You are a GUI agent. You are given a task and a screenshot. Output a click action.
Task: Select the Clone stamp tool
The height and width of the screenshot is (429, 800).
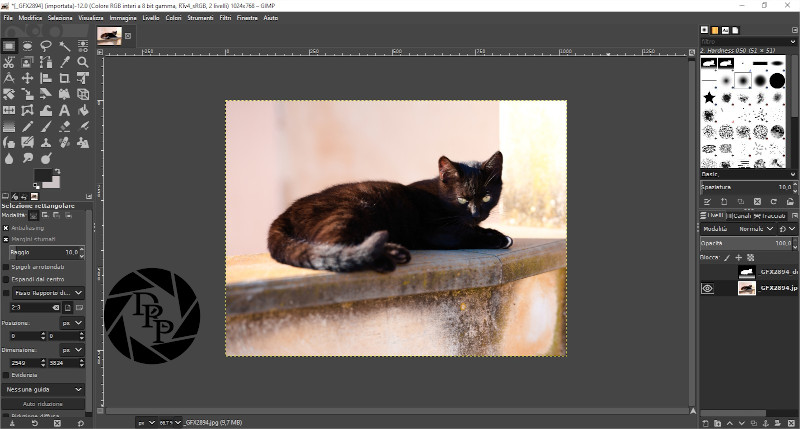(46, 142)
